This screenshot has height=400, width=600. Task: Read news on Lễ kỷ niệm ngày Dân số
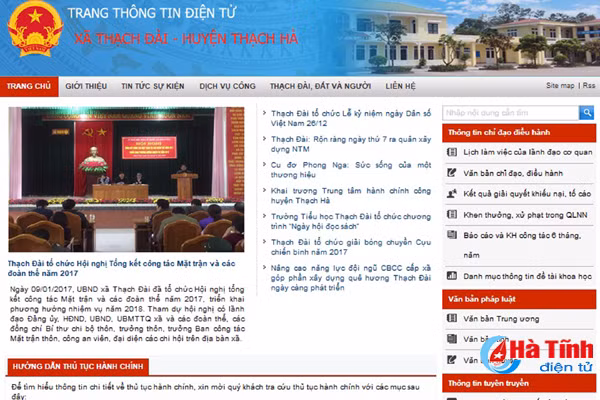(351, 118)
